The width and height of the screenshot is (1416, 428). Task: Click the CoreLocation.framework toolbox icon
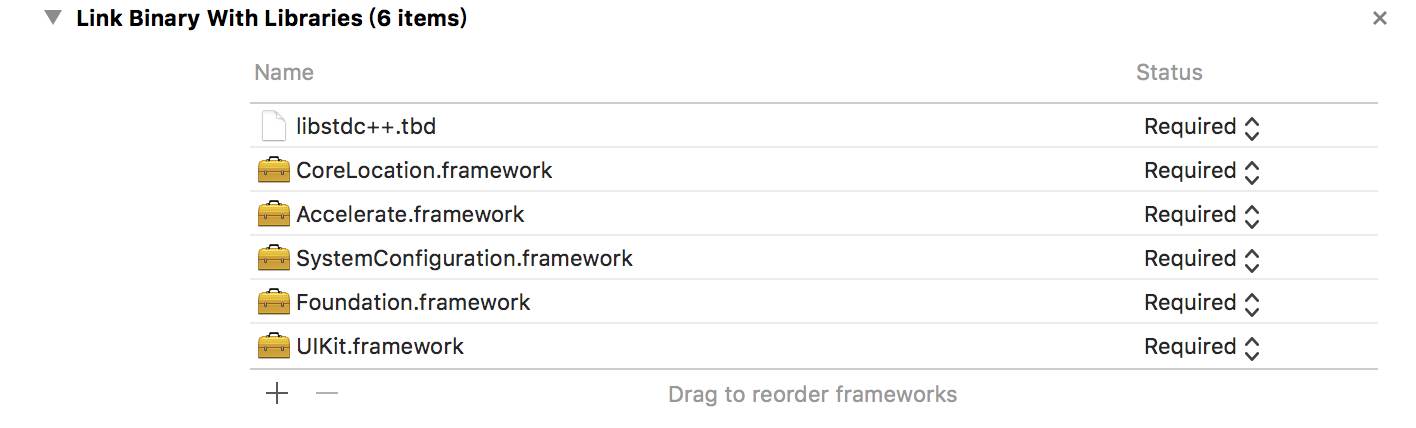point(273,171)
